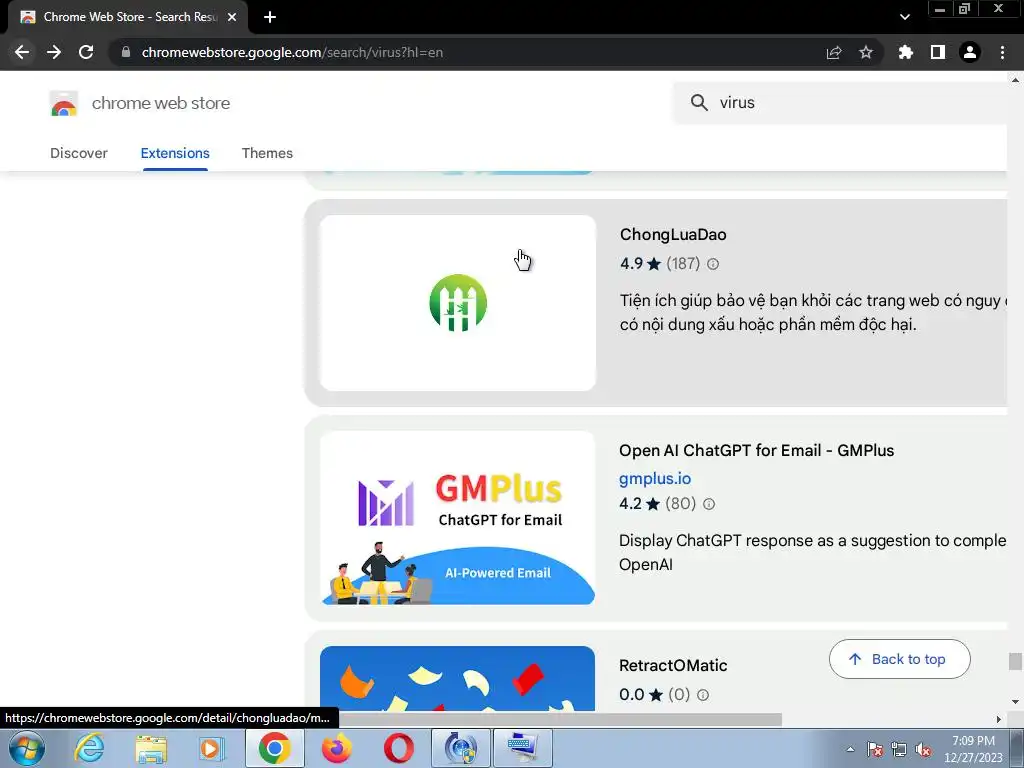
Task: Click the Chrome taskbar icon
Action: coord(274,748)
